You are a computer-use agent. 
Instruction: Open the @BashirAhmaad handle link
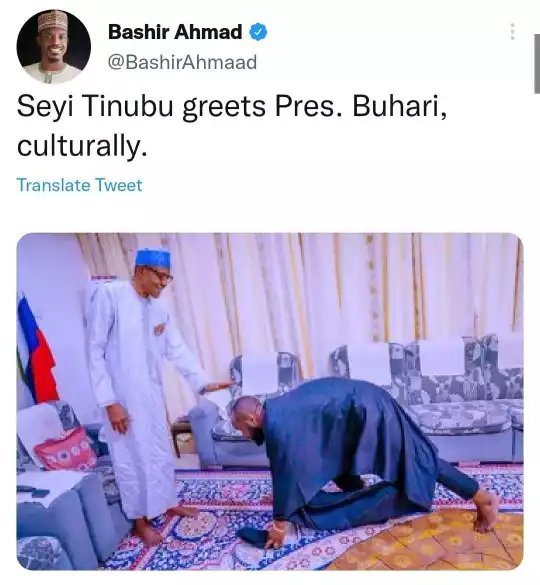click(182, 62)
